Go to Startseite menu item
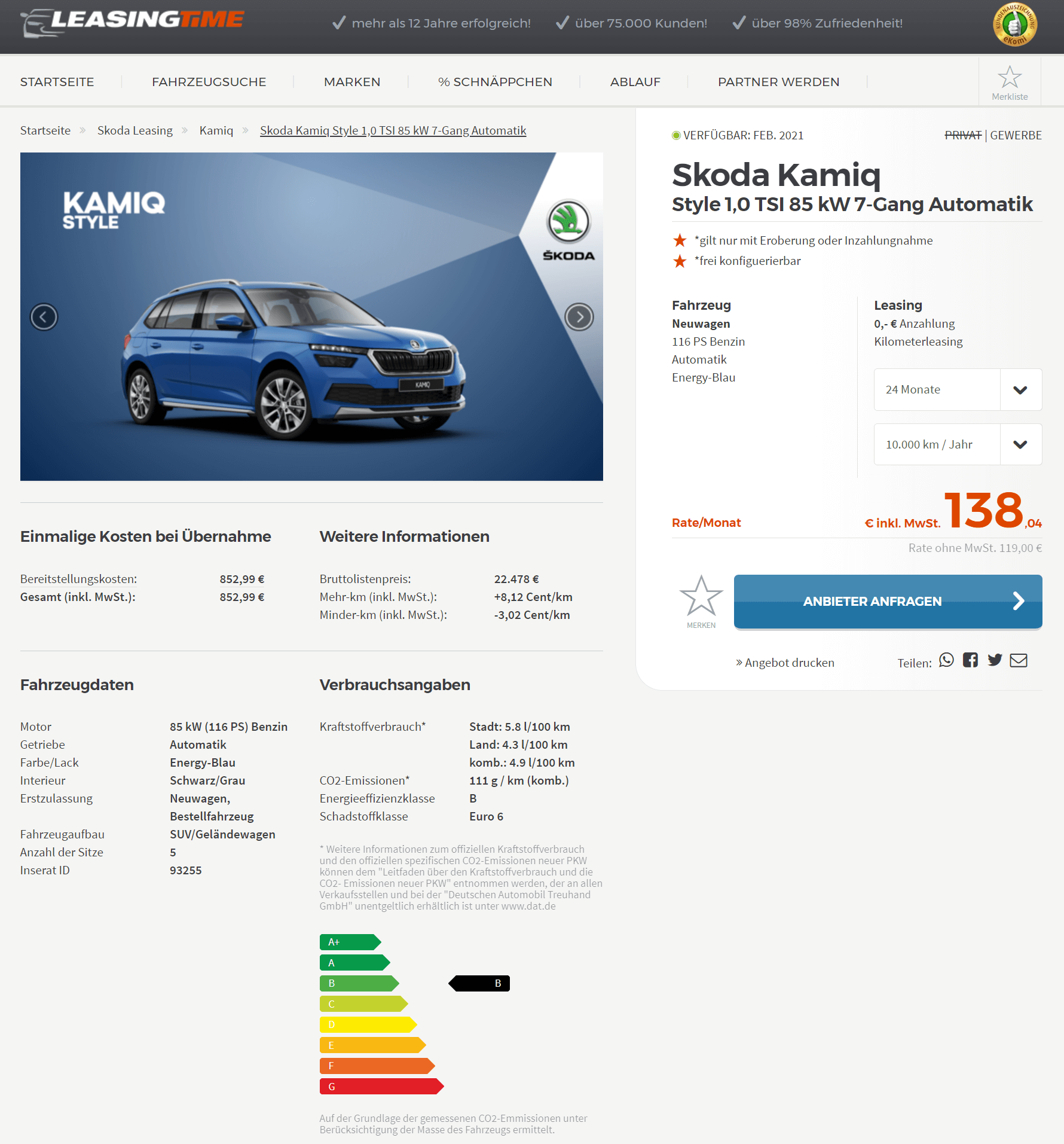The image size is (1064, 1144). coord(57,82)
